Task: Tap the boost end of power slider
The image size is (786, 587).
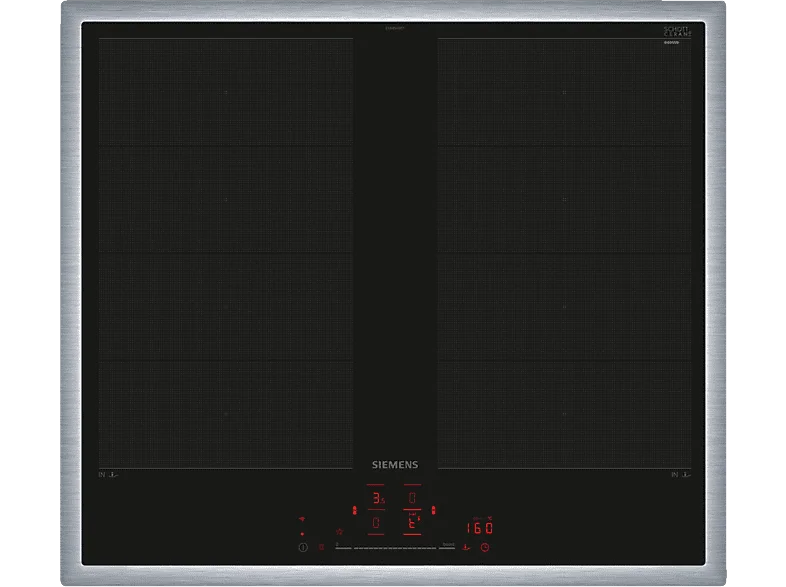Action: click(x=447, y=548)
